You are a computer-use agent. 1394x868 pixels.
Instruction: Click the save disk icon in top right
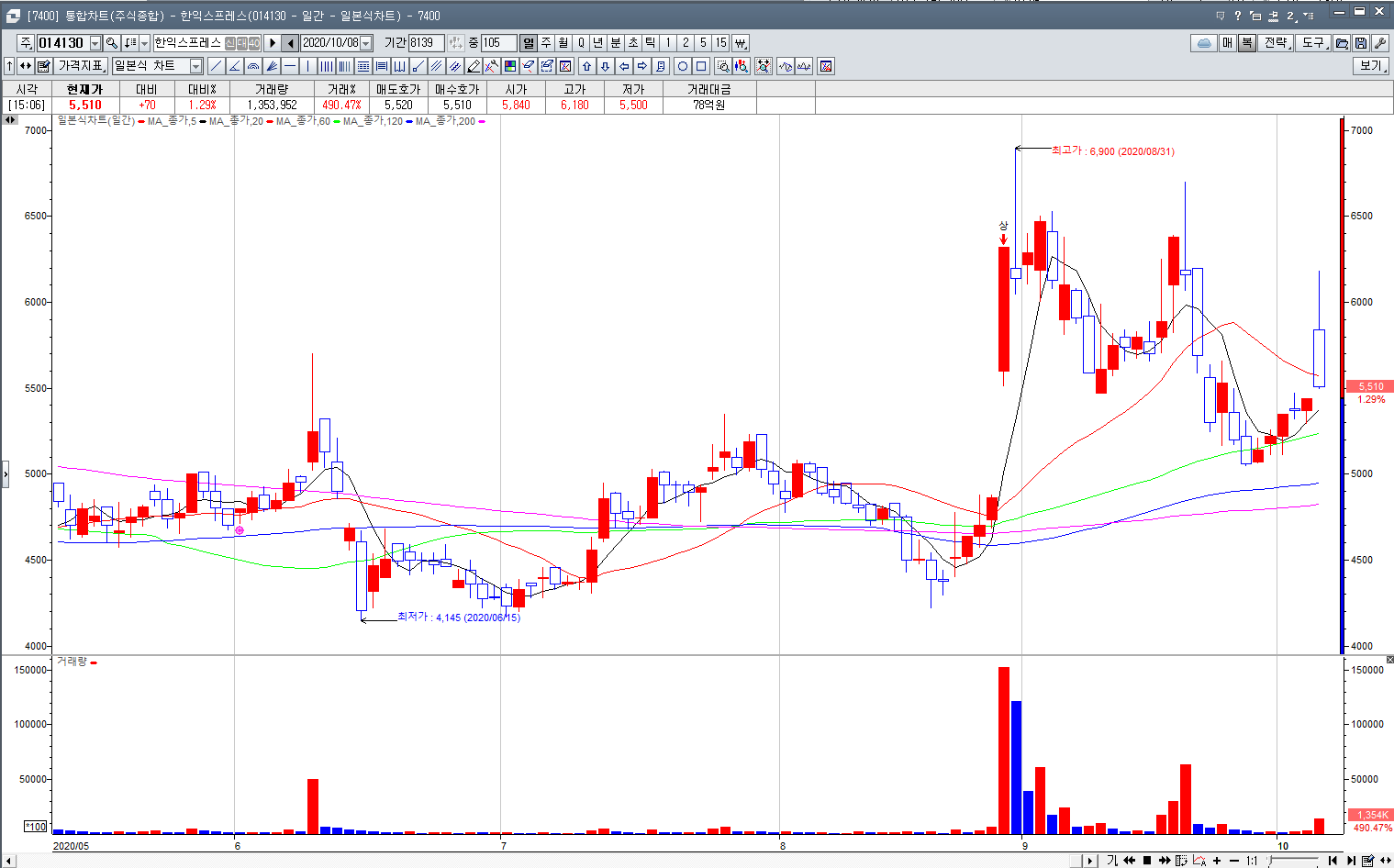click(x=1361, y=43)
